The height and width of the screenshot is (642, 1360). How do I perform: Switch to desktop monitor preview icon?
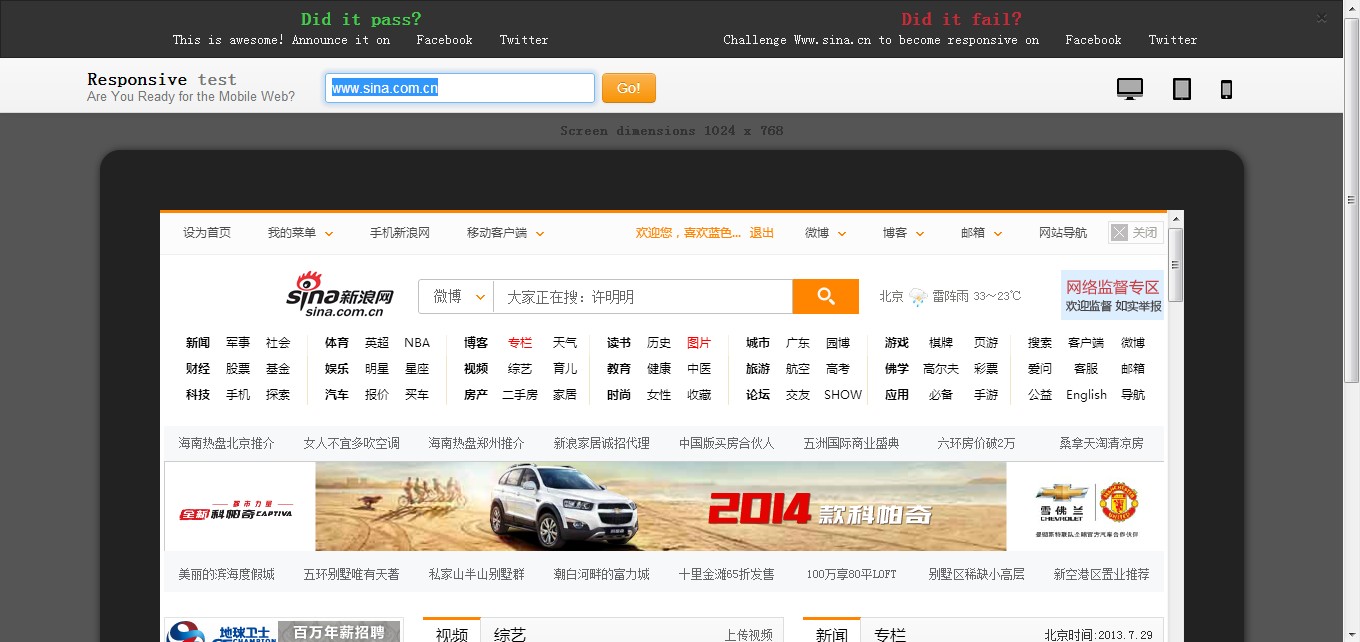(1129, 89)
